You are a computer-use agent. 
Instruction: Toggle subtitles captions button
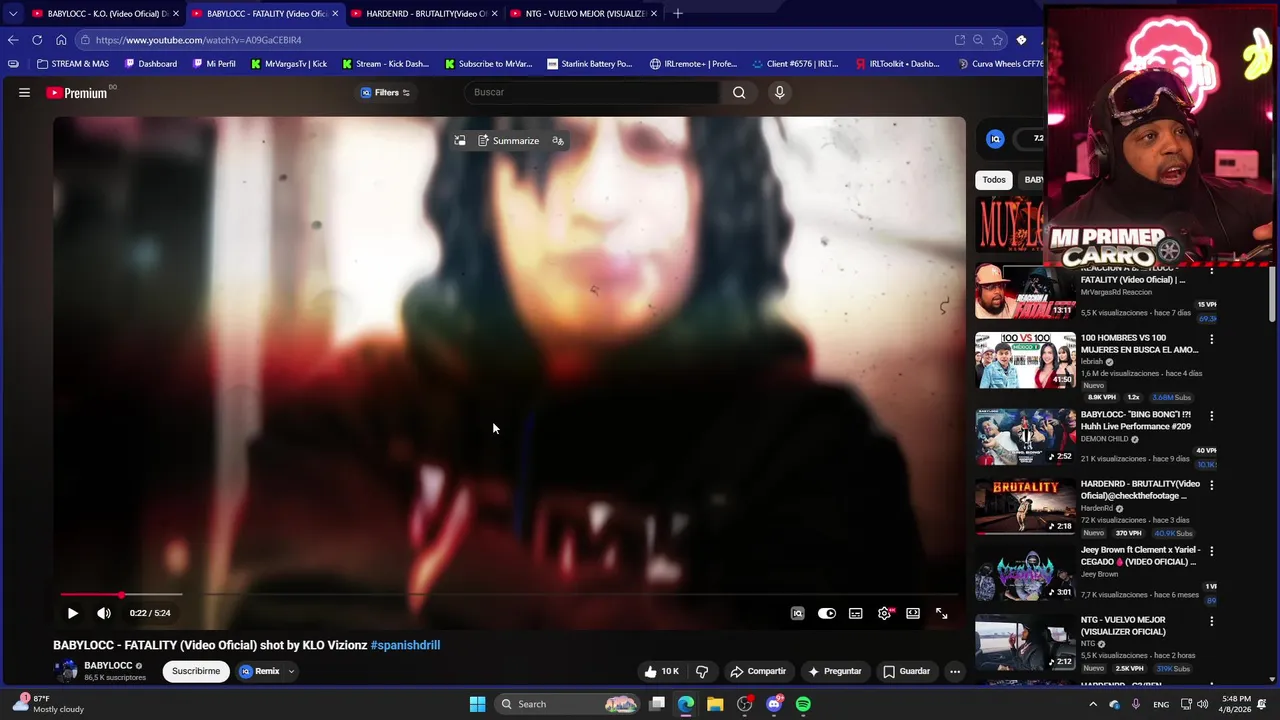[856, 613]
